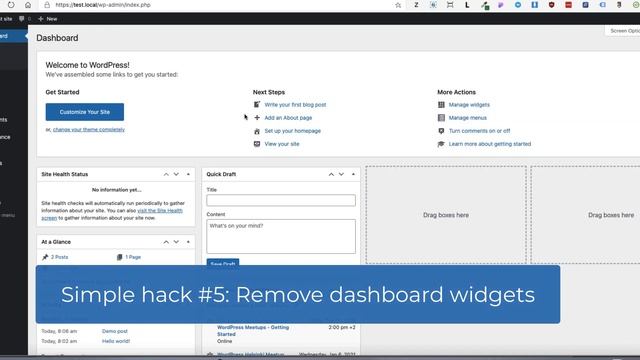Open the site lock info icon

click(47, 5)
